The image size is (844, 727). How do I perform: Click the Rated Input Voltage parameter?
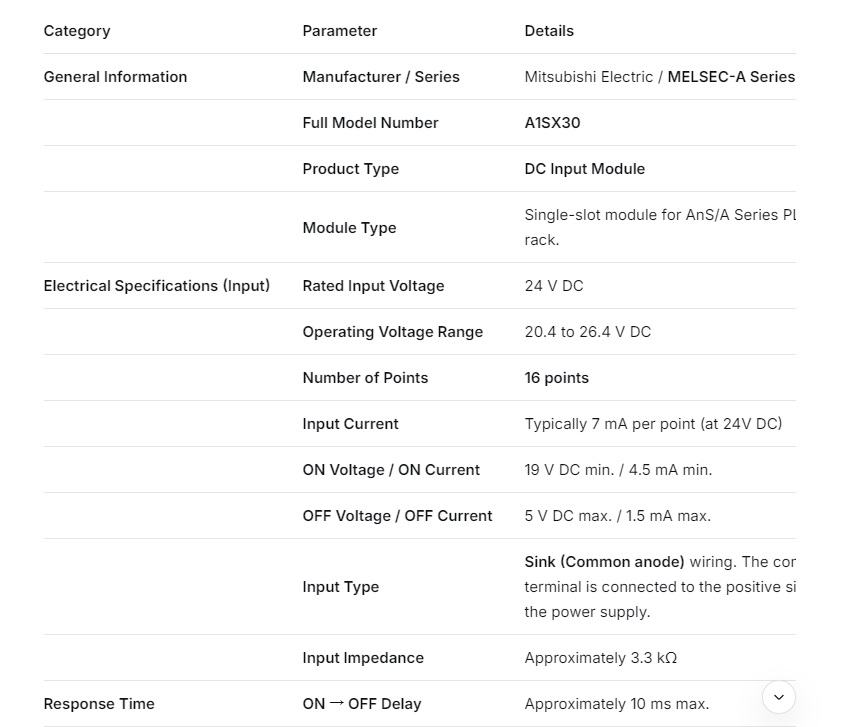(373, 286)
